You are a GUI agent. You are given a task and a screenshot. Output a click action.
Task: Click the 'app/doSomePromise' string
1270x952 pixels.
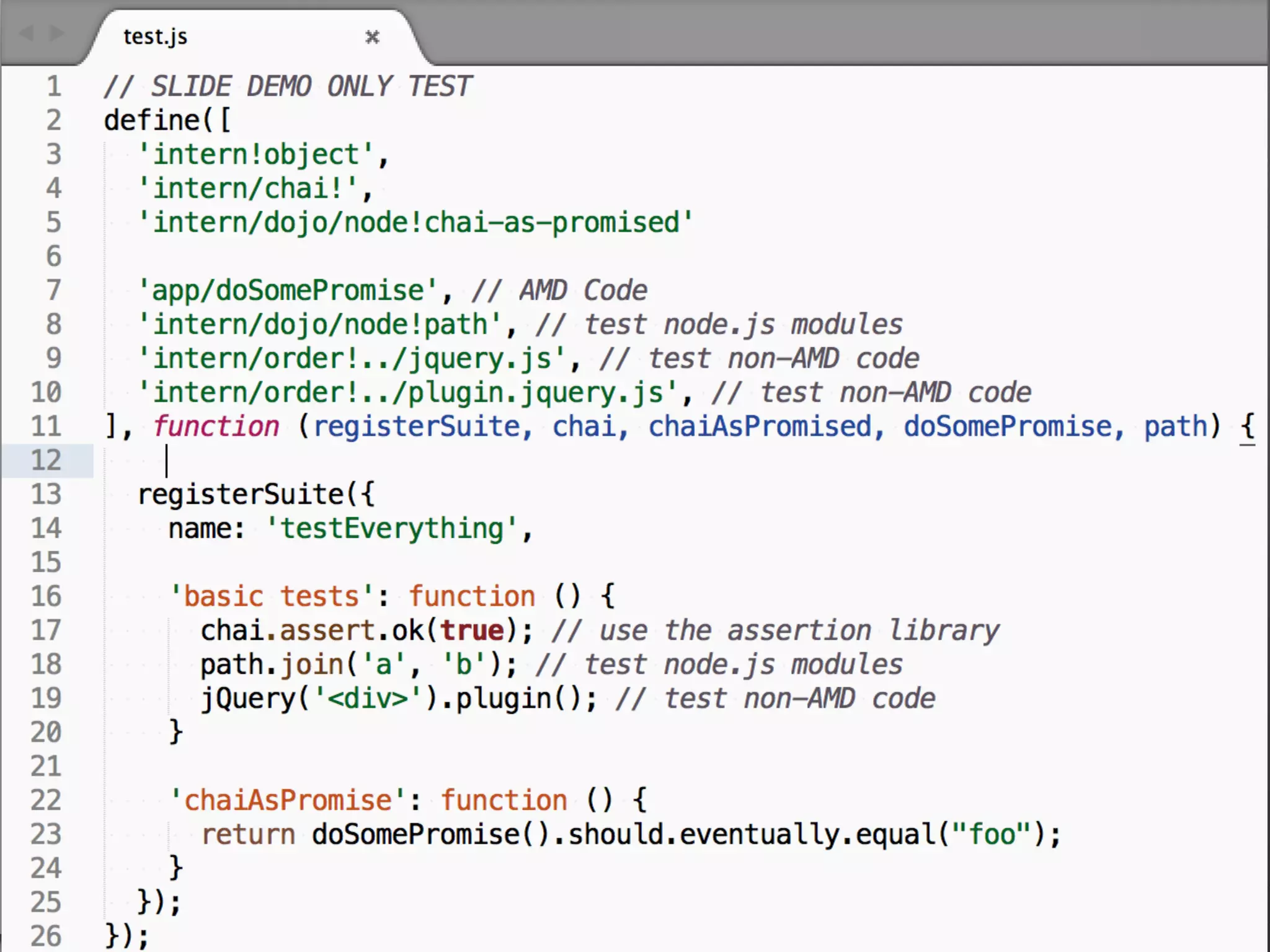click(x=288, y=291)
